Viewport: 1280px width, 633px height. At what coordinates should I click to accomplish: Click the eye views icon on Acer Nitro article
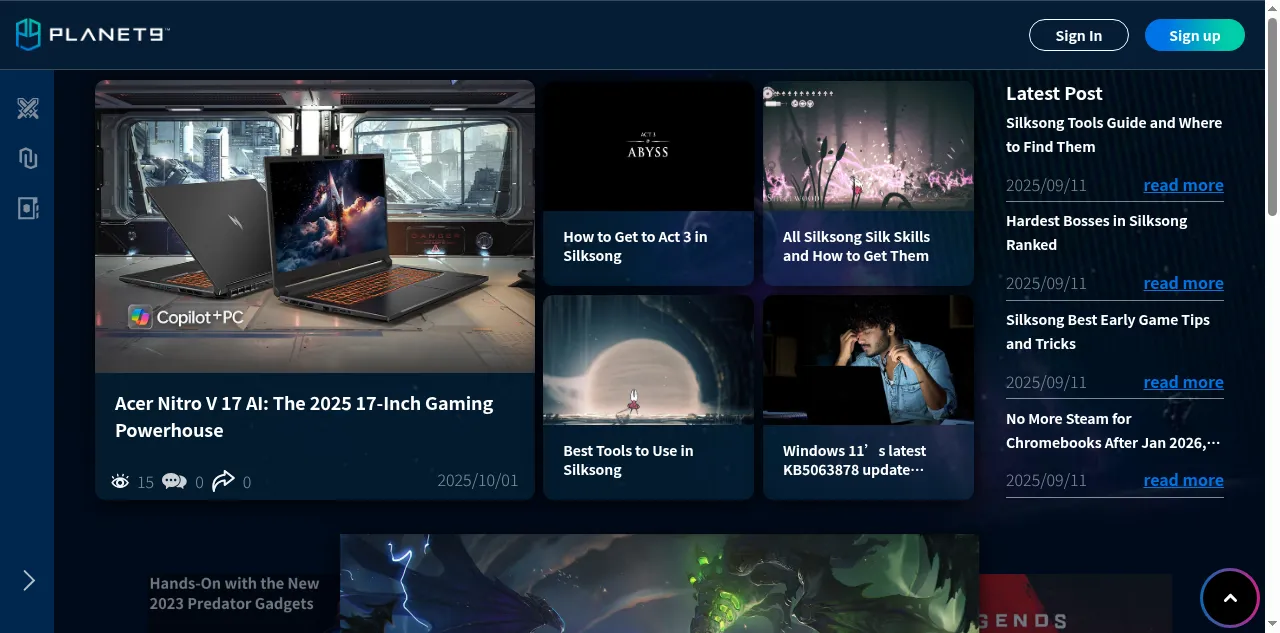tap(120, 482)
